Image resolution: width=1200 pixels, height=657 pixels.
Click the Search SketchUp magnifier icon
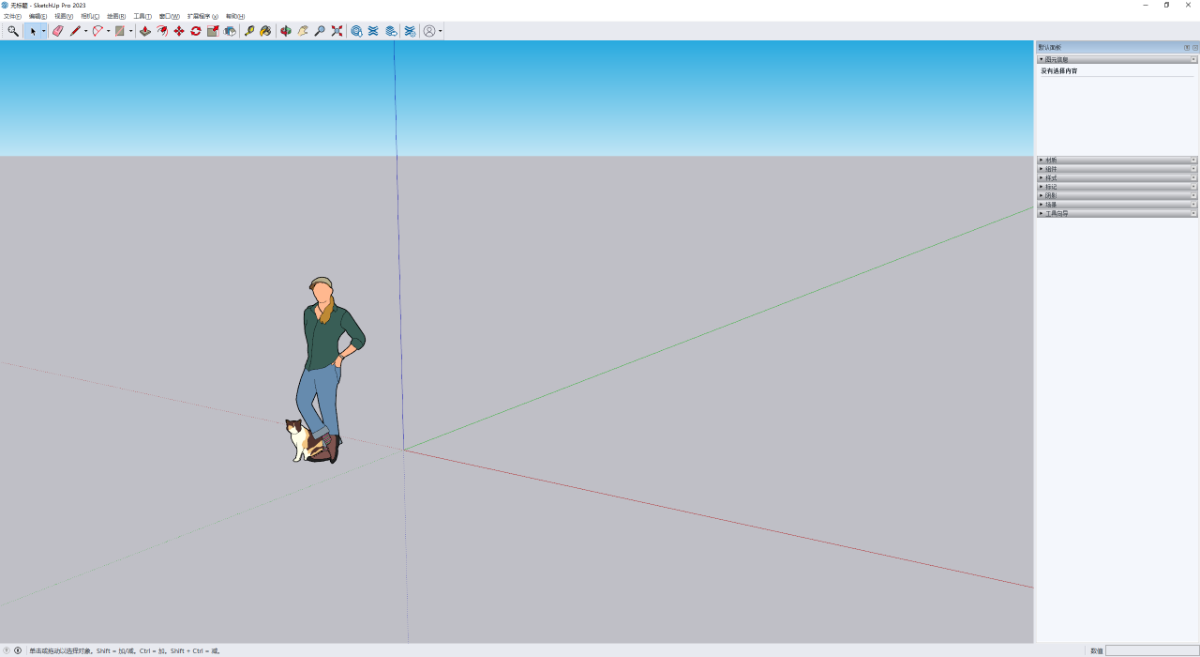pos(13,31)
